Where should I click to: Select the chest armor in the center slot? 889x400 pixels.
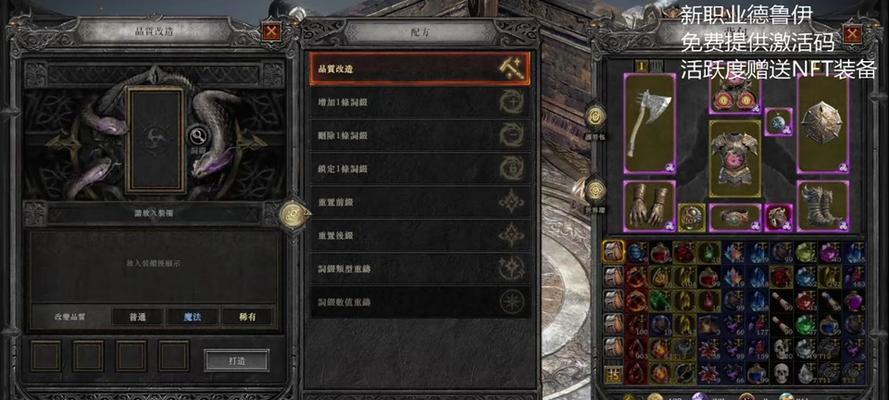pos(735,158)
